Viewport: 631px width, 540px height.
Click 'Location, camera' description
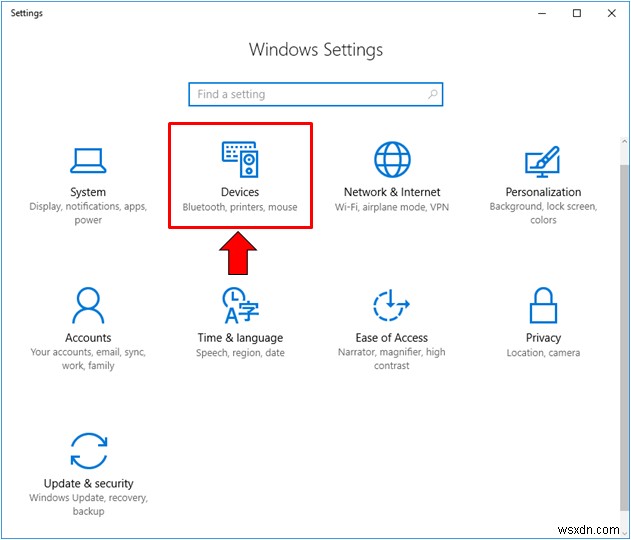(x=543, y=352)
